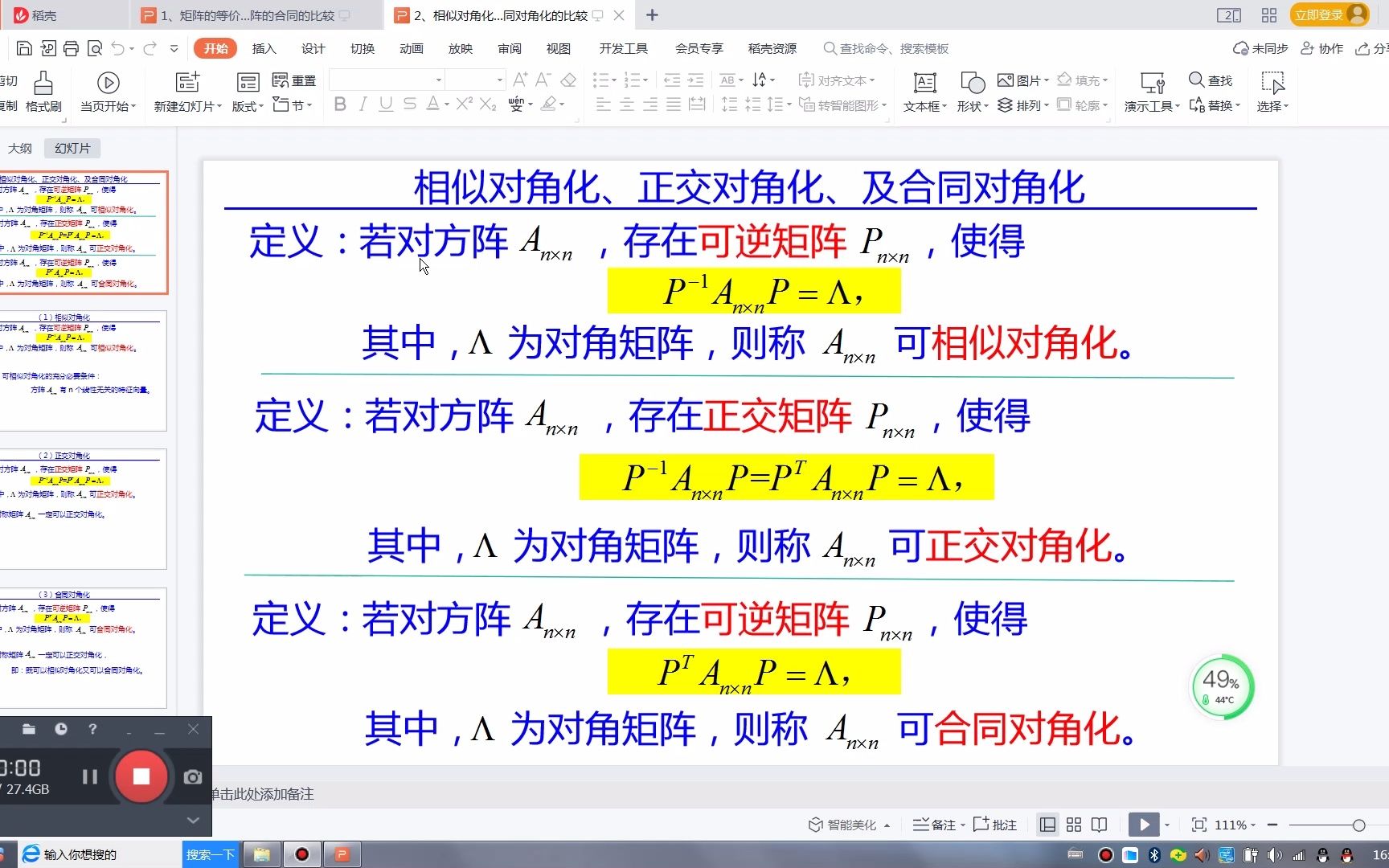The width and height of the screenshot is (1389, 868).
Task: Apply numbered list
Action: (x=633, y=80)
